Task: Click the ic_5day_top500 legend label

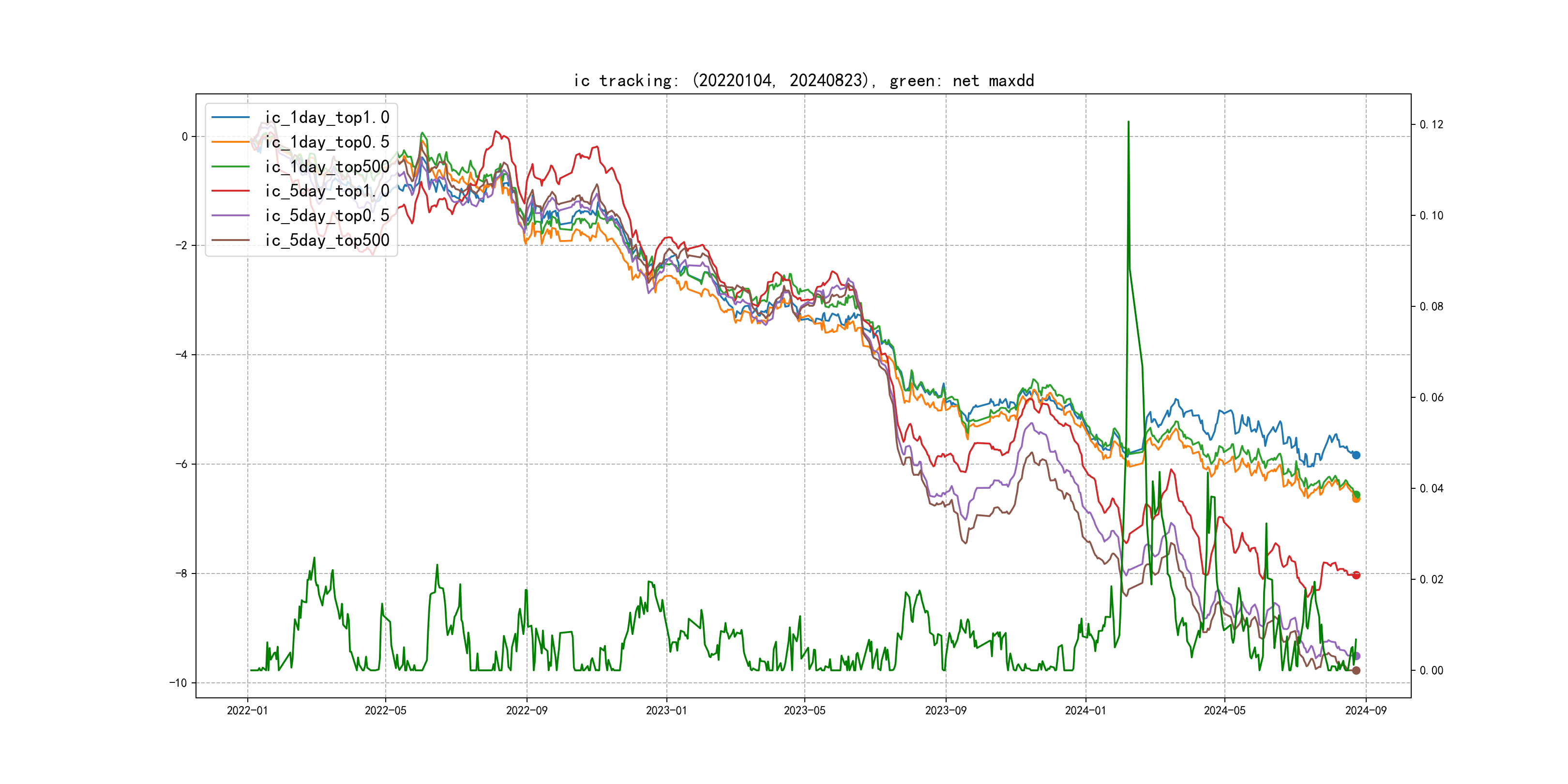Action: coord(327,241)
